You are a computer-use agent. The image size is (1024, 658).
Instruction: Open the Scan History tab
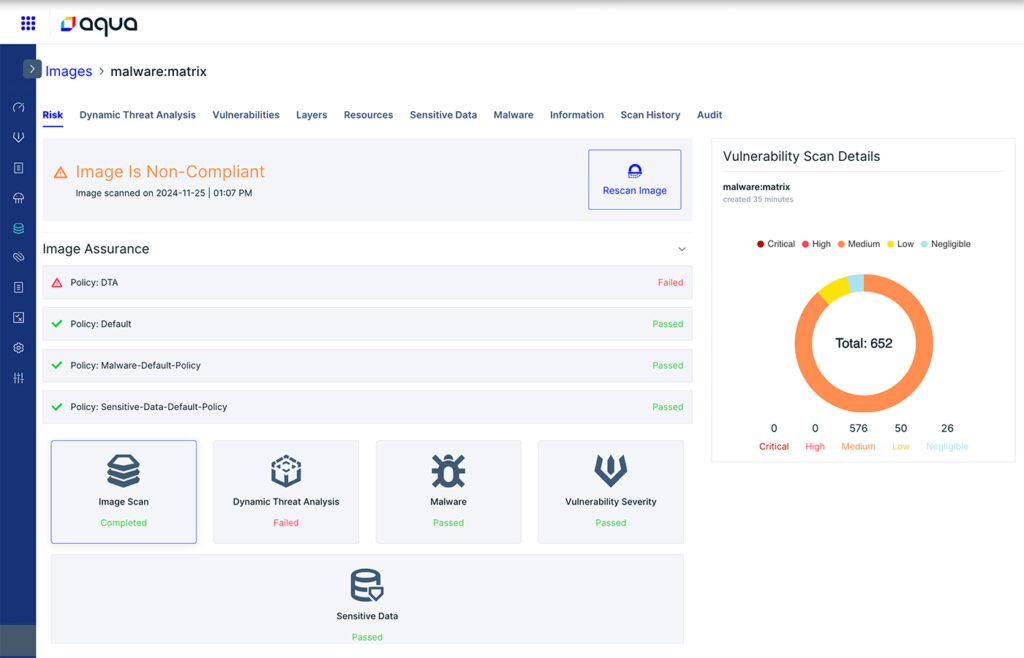[x=650, y=115]
